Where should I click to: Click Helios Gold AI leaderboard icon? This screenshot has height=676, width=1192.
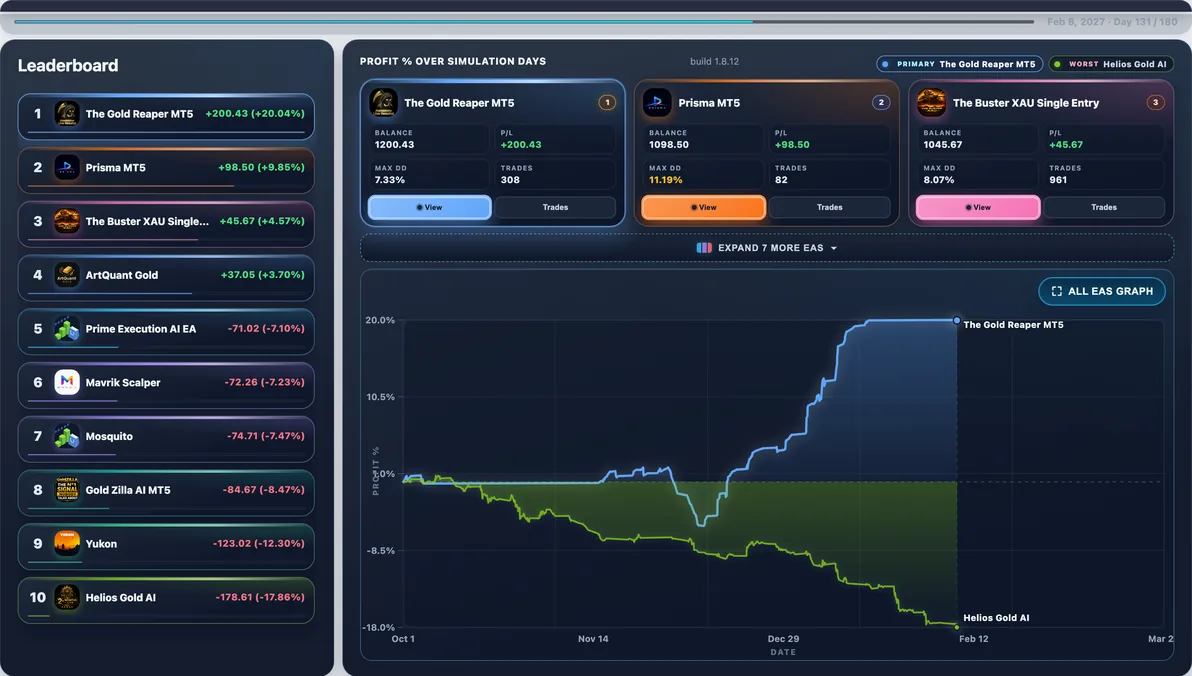67,598
